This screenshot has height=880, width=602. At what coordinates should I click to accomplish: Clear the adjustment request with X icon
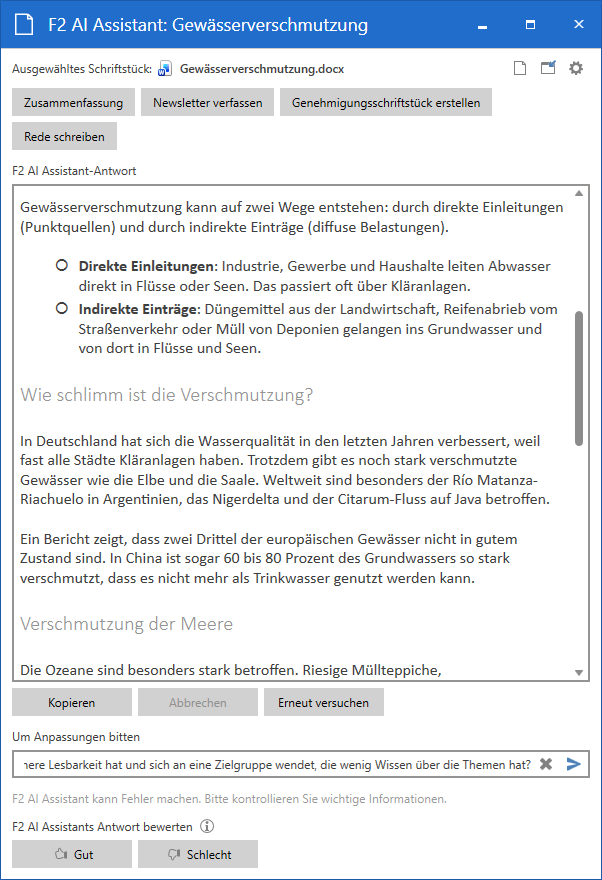point(546,764)
